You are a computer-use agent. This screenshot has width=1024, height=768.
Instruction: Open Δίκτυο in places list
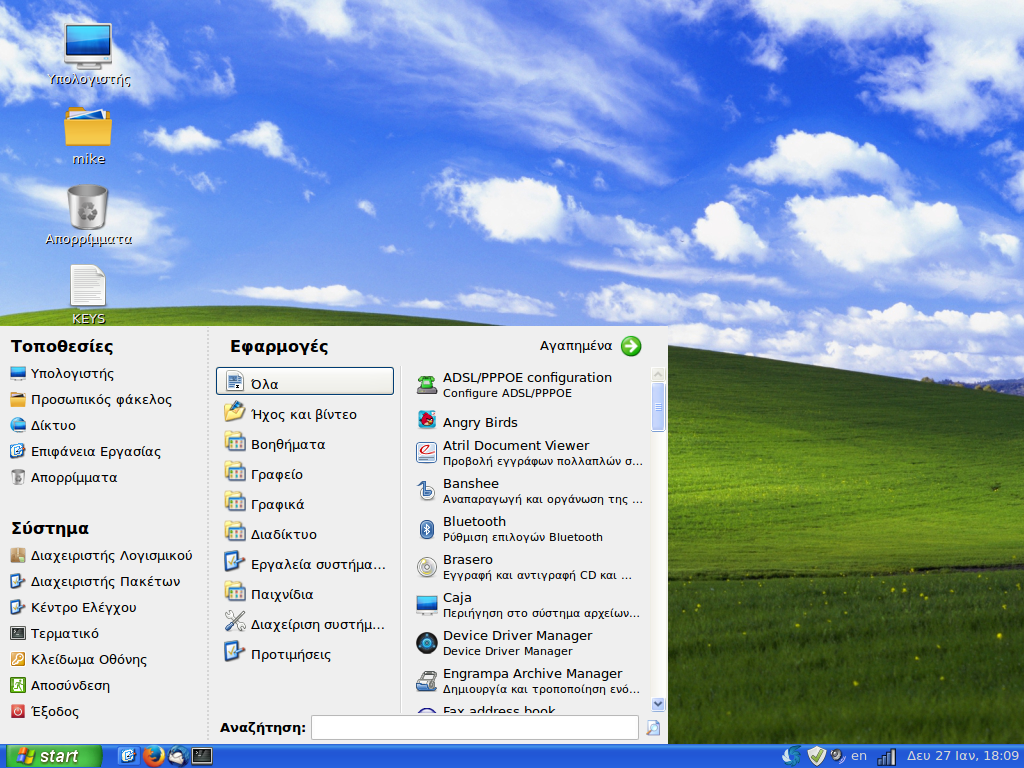[x=43, y=426]
